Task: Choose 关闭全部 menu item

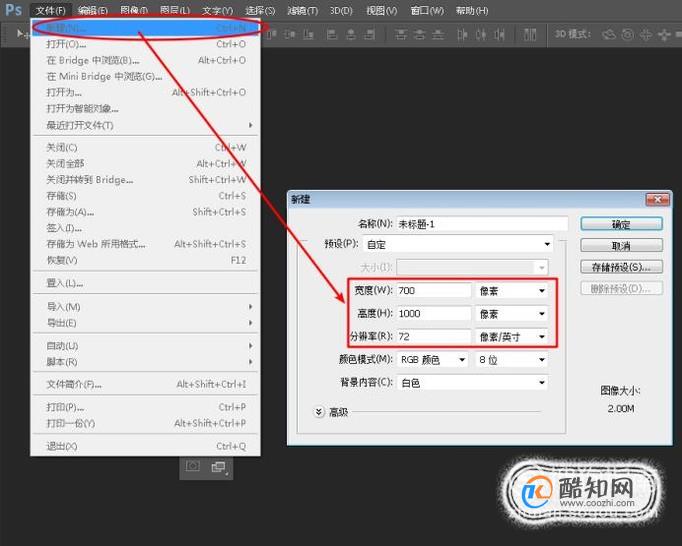Action: pos(146,164)
